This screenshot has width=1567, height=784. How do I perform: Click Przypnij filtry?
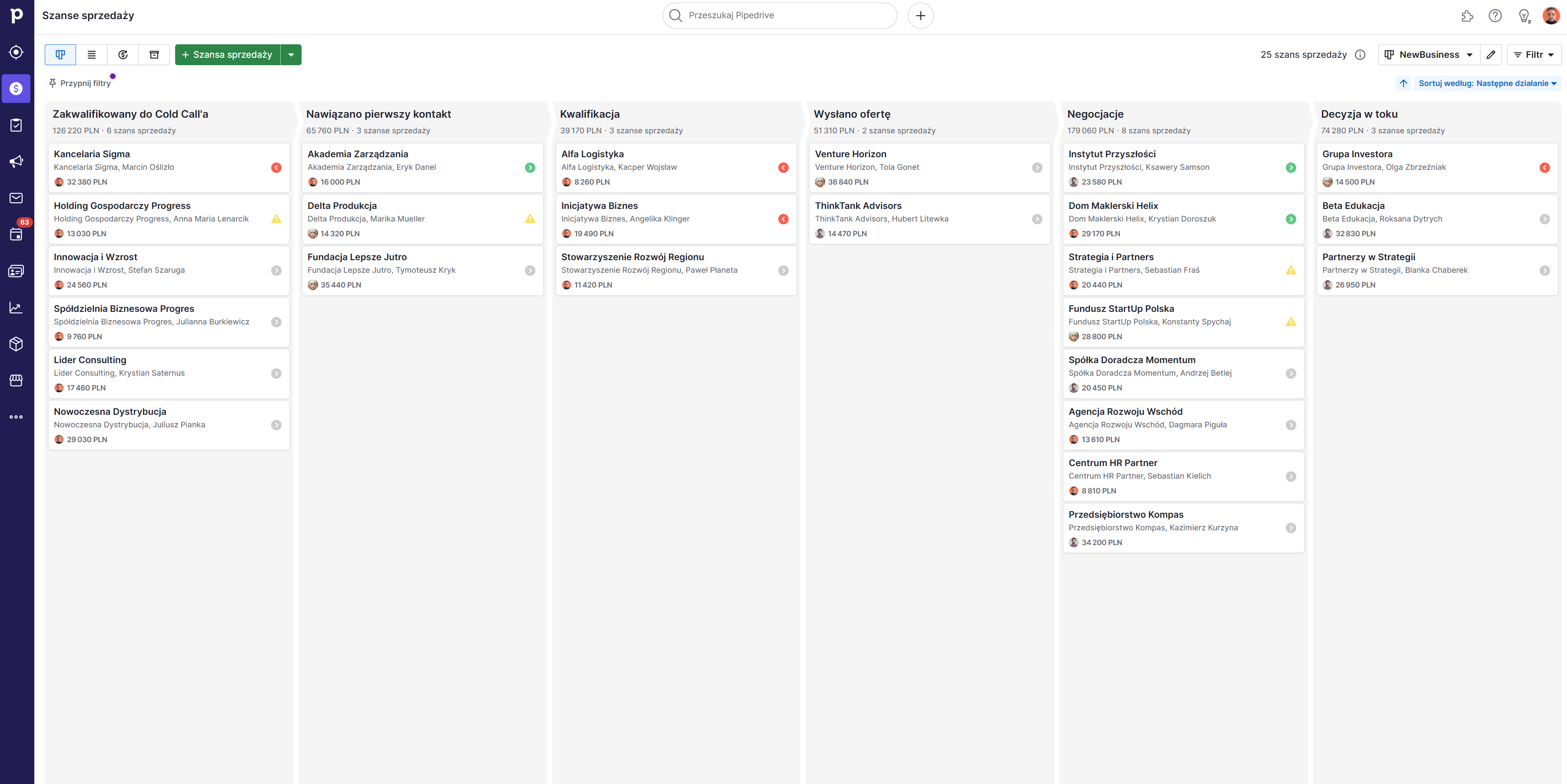coord(80,83)
